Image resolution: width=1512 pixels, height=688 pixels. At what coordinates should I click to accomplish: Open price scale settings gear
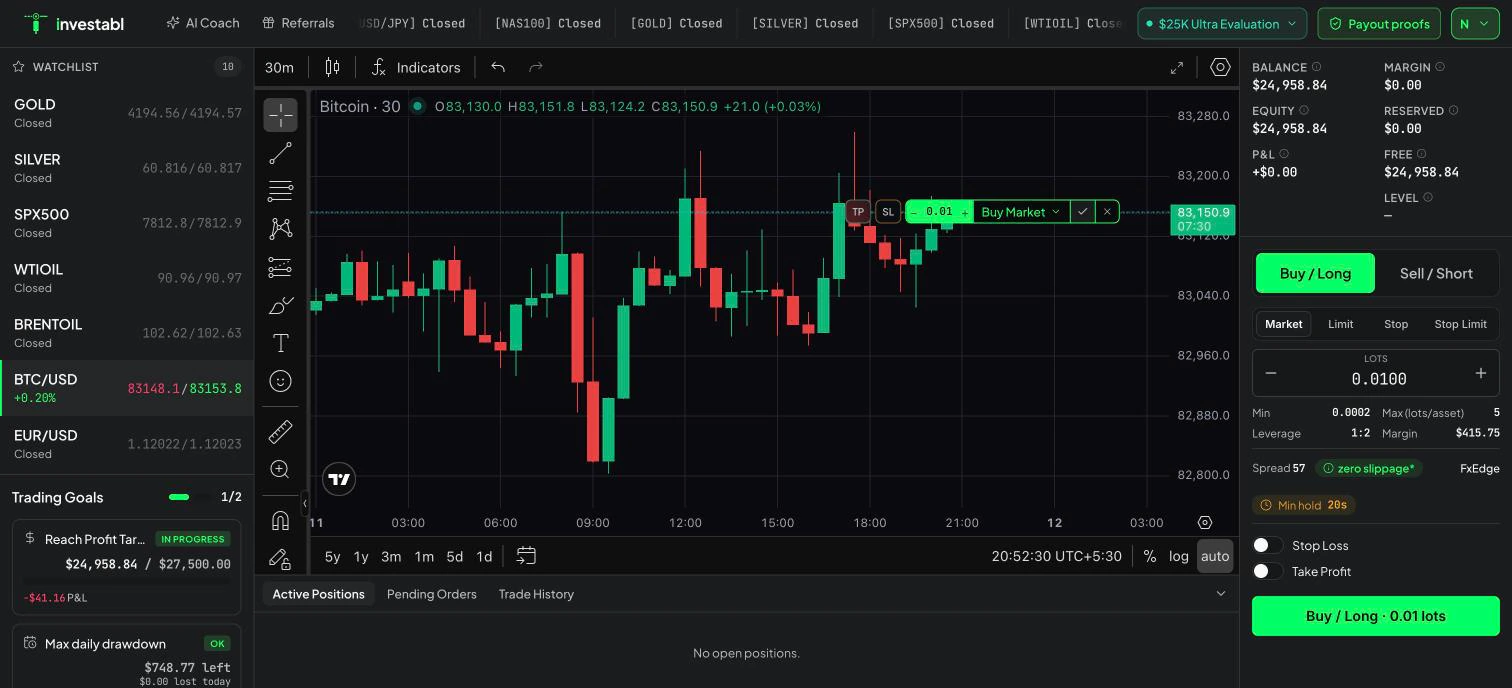(1205, 522)
